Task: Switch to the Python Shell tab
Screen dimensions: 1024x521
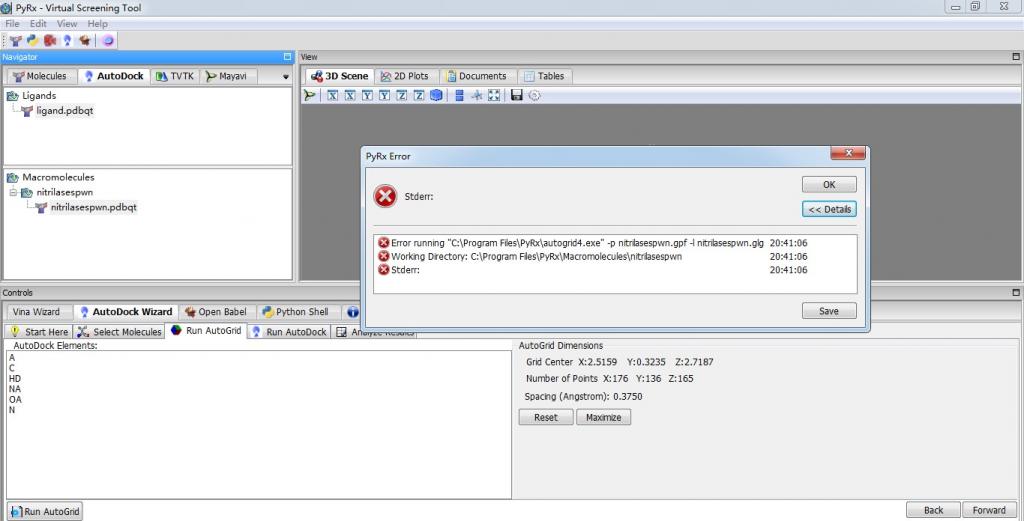Action: point(295,312)
